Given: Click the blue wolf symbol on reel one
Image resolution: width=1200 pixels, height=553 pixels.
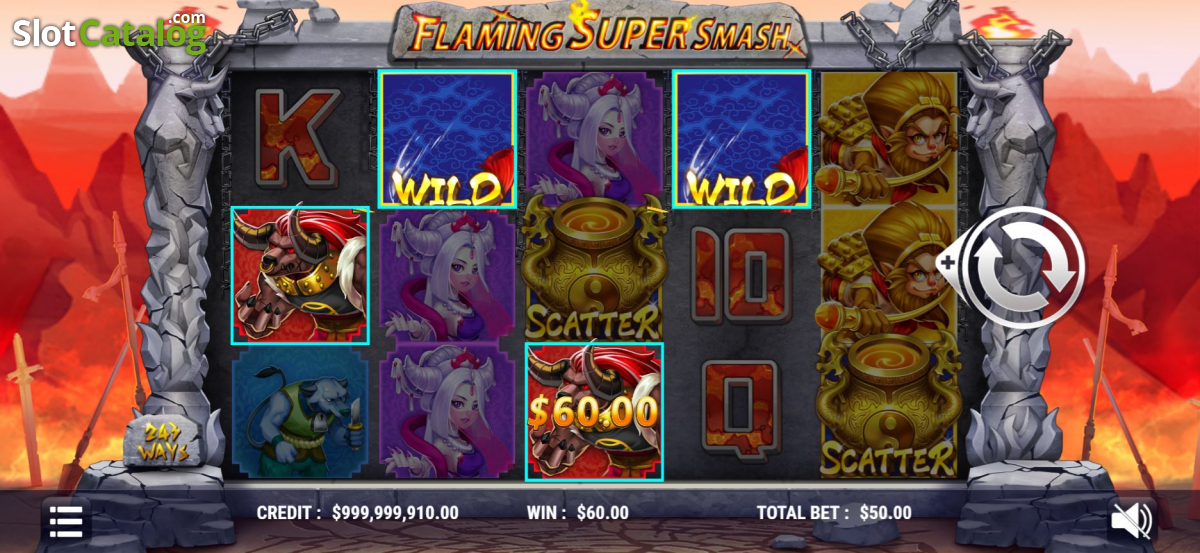Looking at the screenshot, I should click(x=300, y=411).
